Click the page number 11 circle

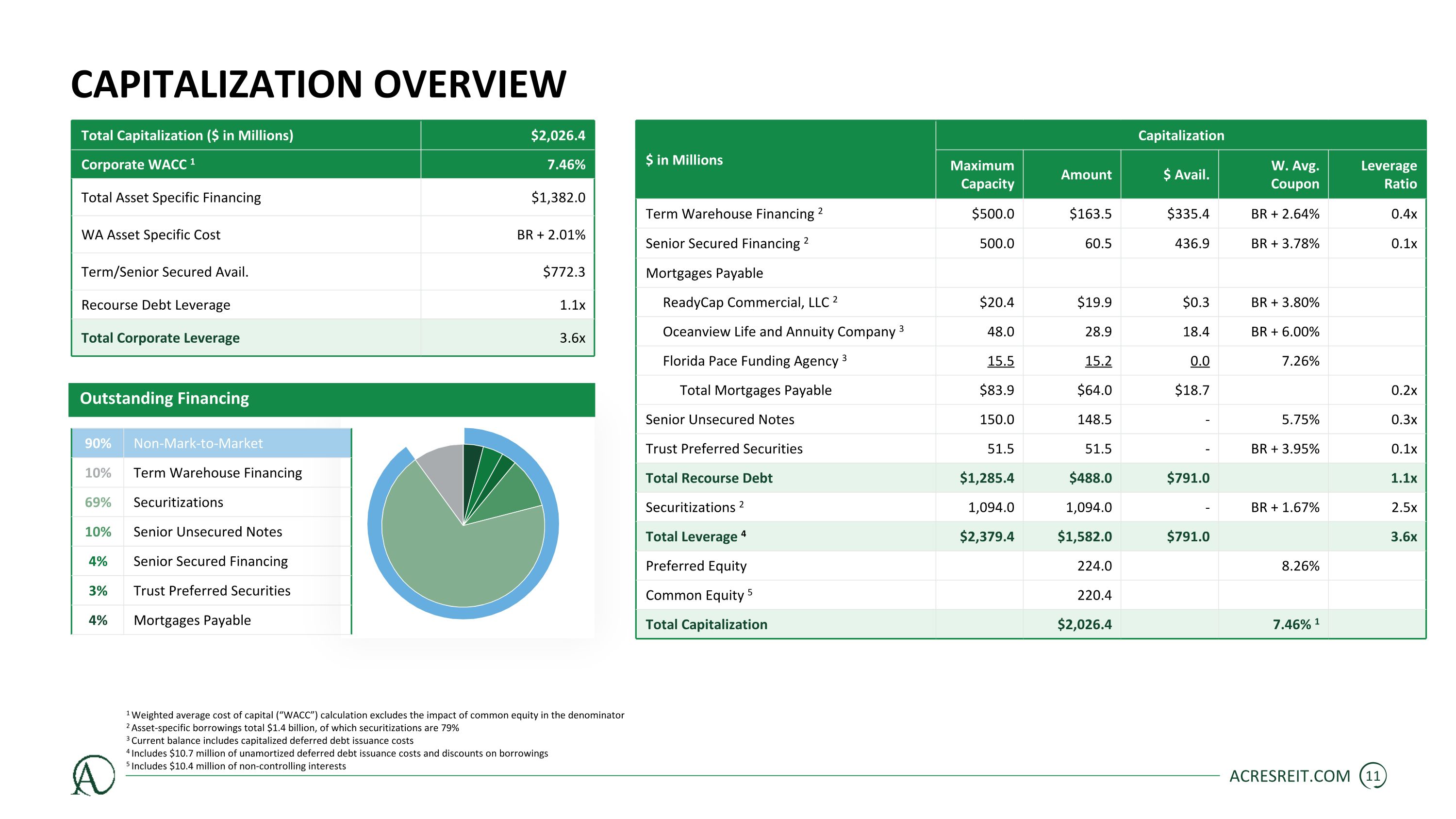click(1373, 776)
